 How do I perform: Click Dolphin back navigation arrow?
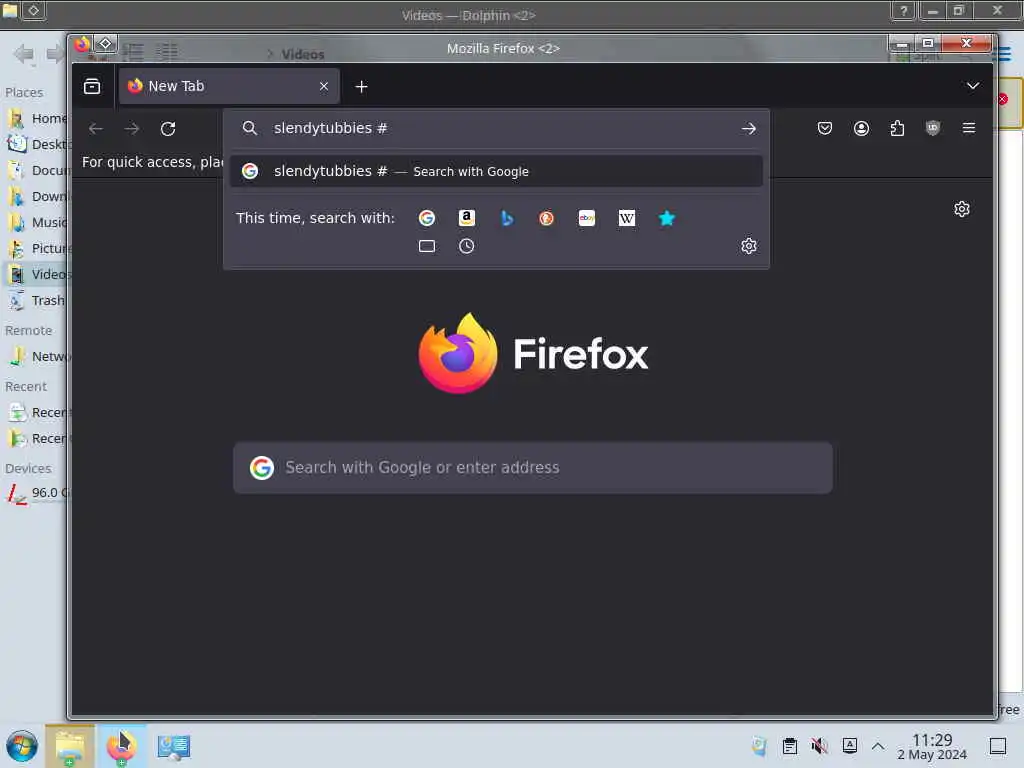click(x=24, y=54)
